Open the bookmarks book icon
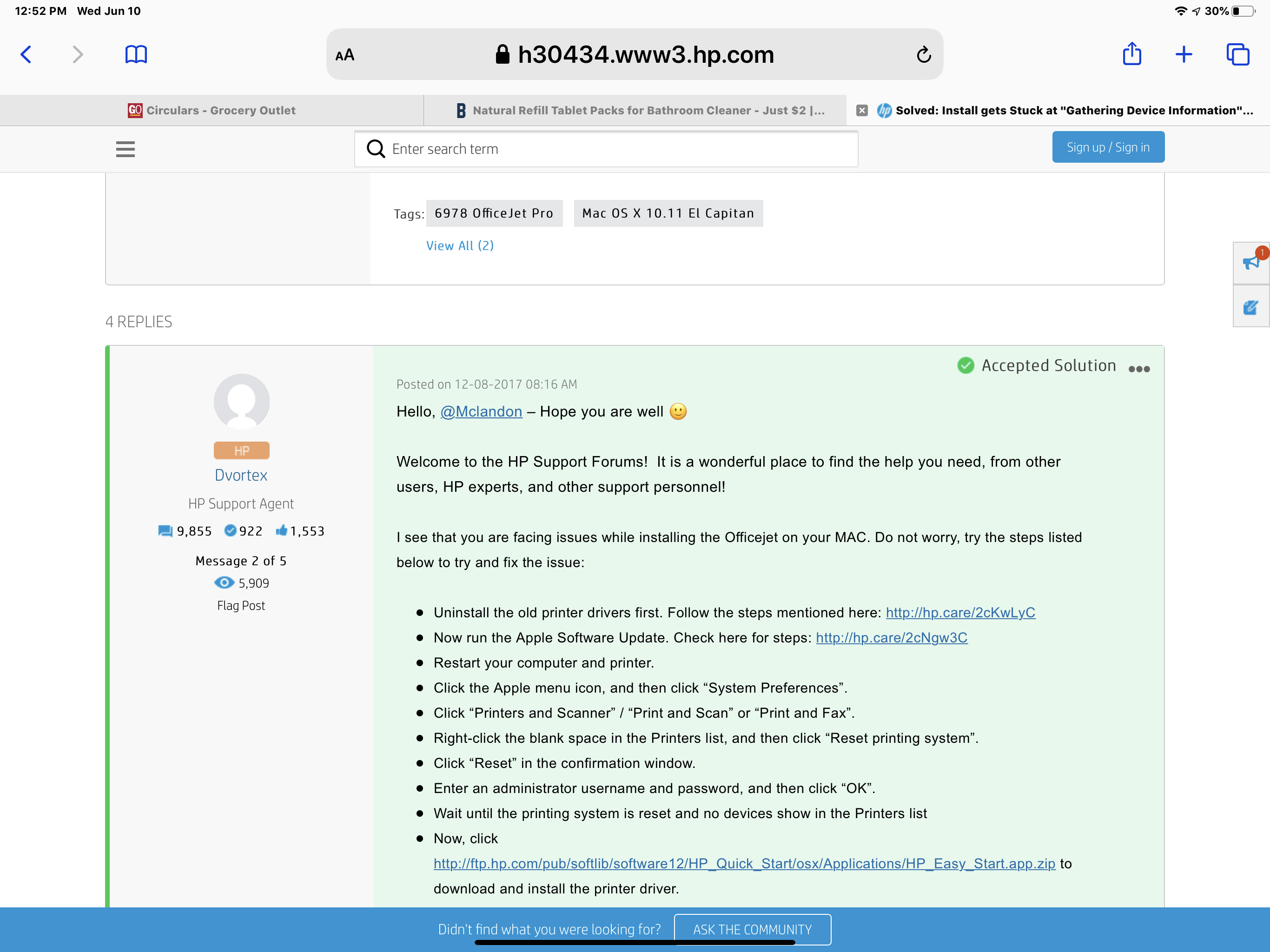1270x952 pixels. click(136, 54)
